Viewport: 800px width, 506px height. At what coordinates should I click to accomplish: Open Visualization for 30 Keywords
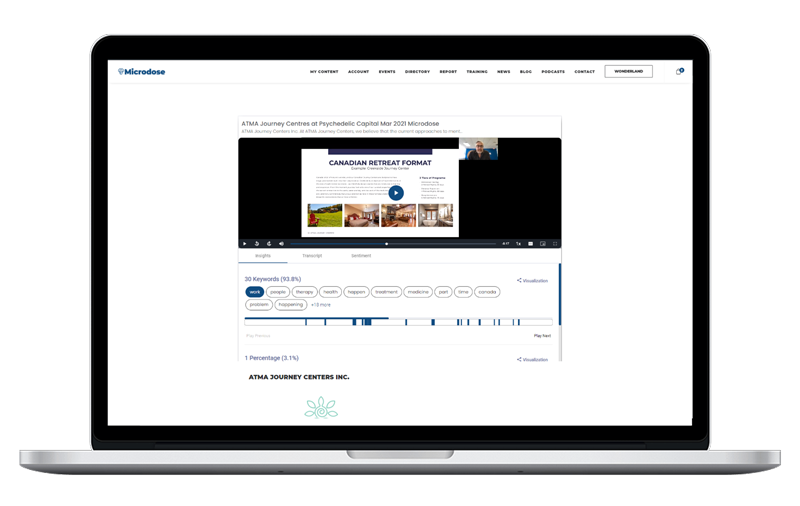[533, 281]
